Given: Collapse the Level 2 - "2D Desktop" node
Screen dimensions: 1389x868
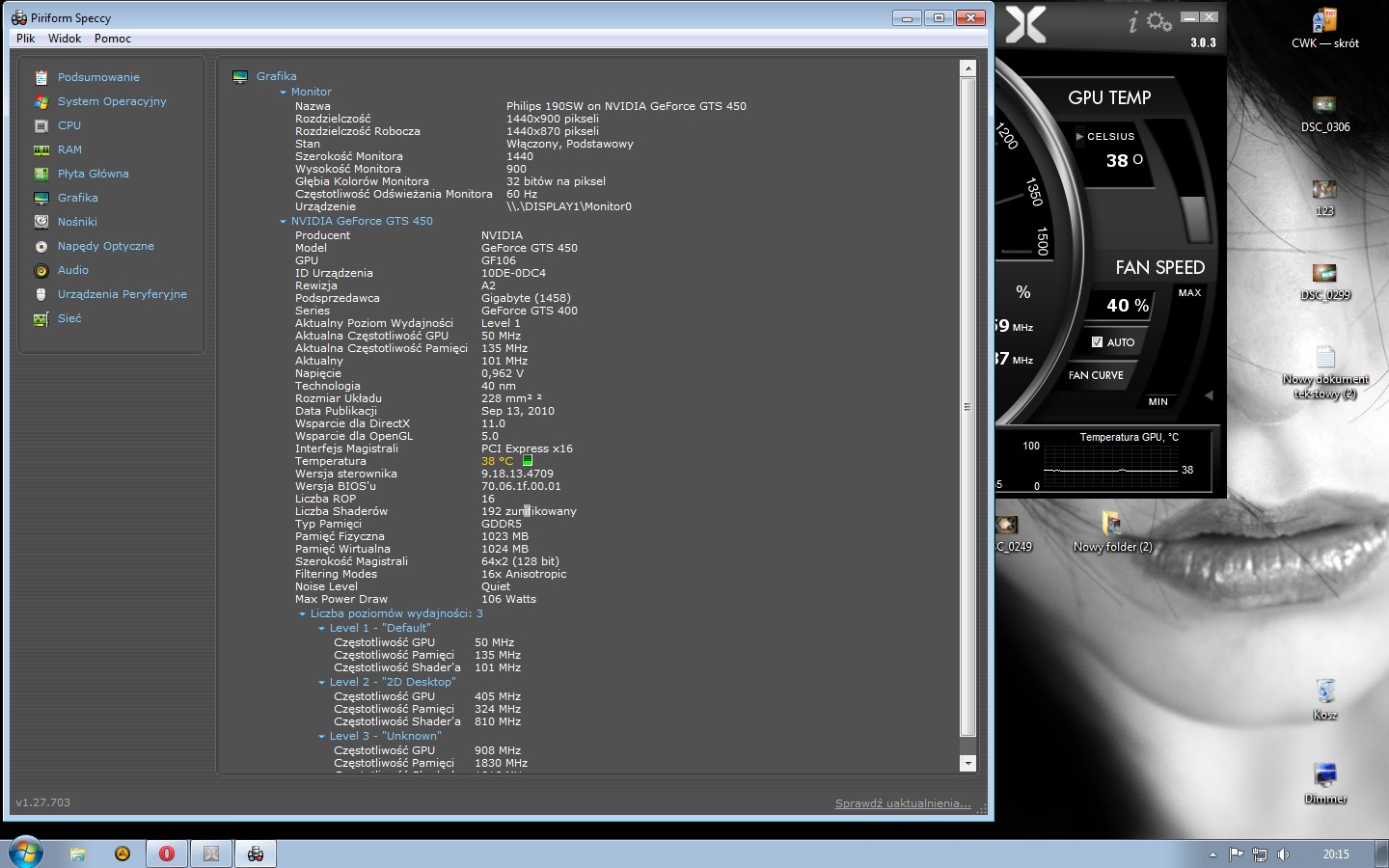Looking at the screenshot, I should 321,683.
